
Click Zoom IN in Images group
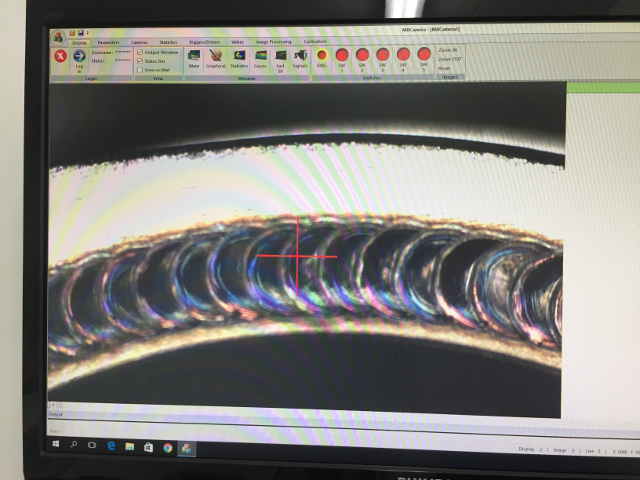coord(447,49)
